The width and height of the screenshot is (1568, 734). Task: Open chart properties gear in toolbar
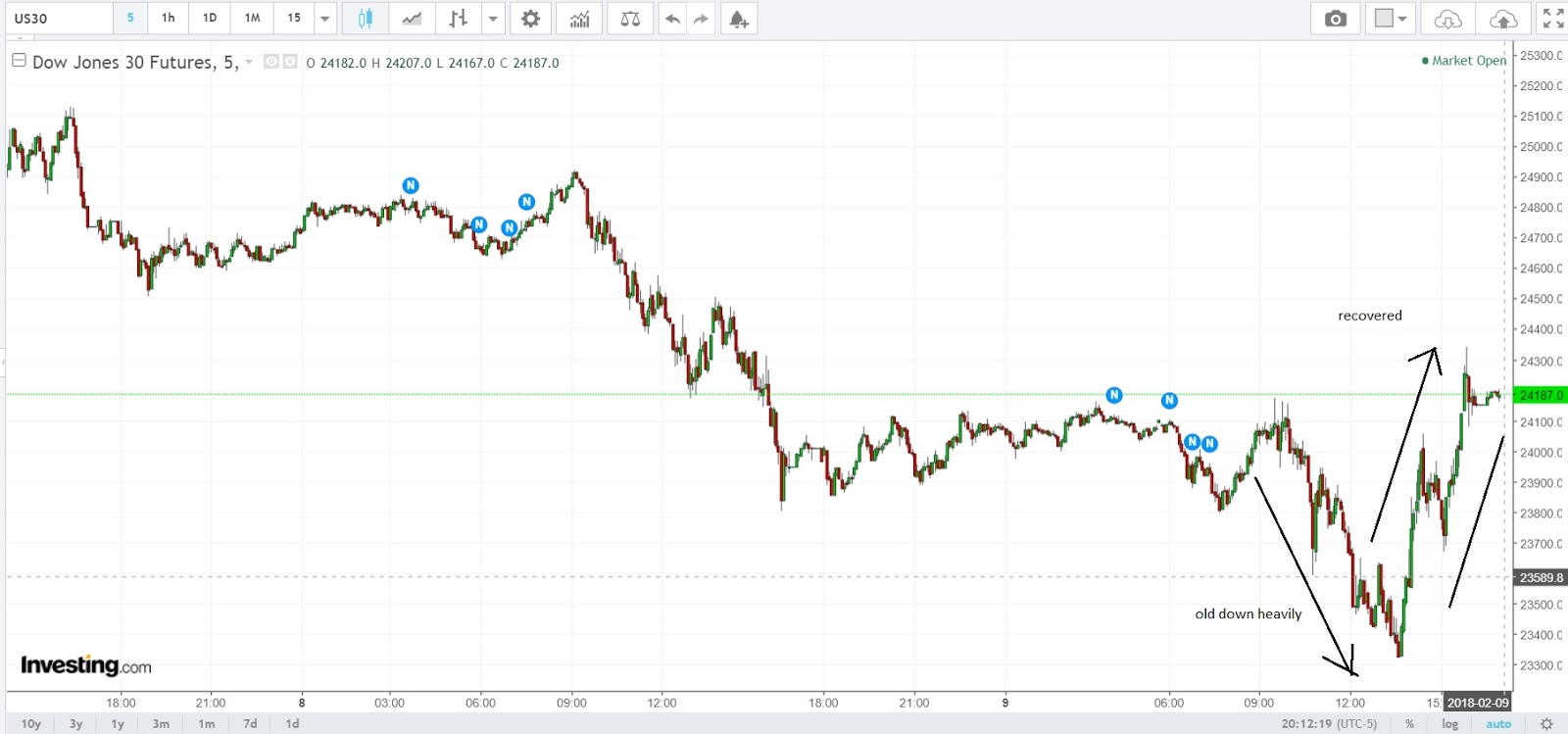point(530,19)
